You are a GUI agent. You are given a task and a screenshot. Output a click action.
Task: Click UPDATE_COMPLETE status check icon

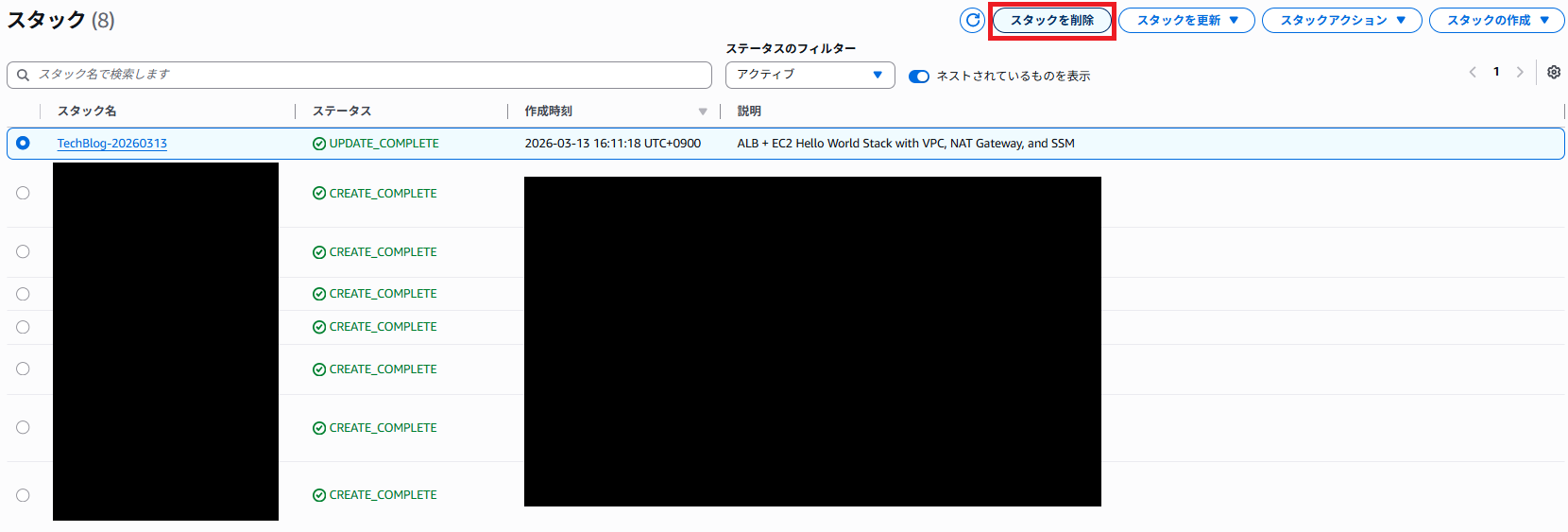coord(319,144)
